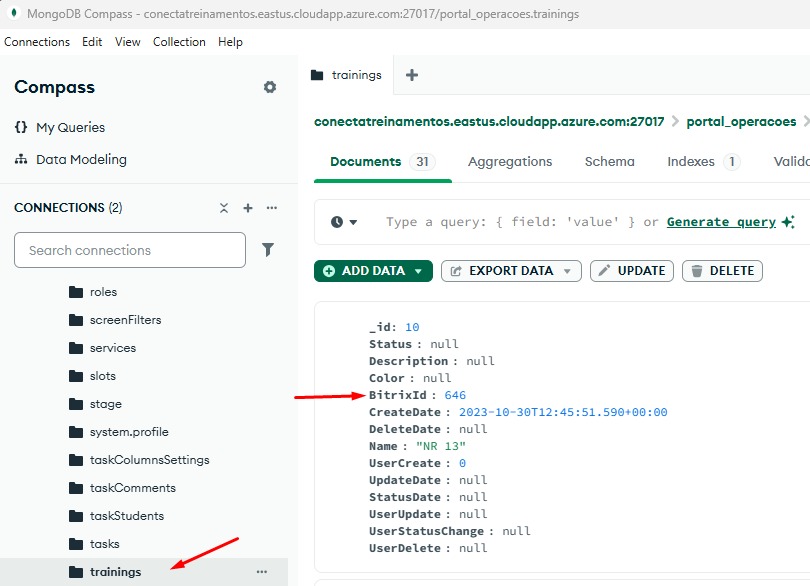Click the add new connection plus icon

click(x=248, y=208)
